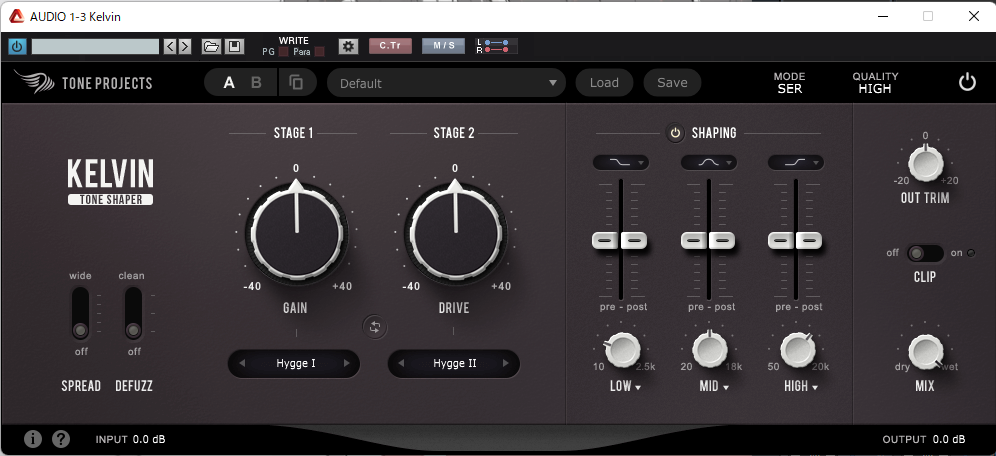
Task: Go to previous preset with left arrow
Action: (170, 46)
